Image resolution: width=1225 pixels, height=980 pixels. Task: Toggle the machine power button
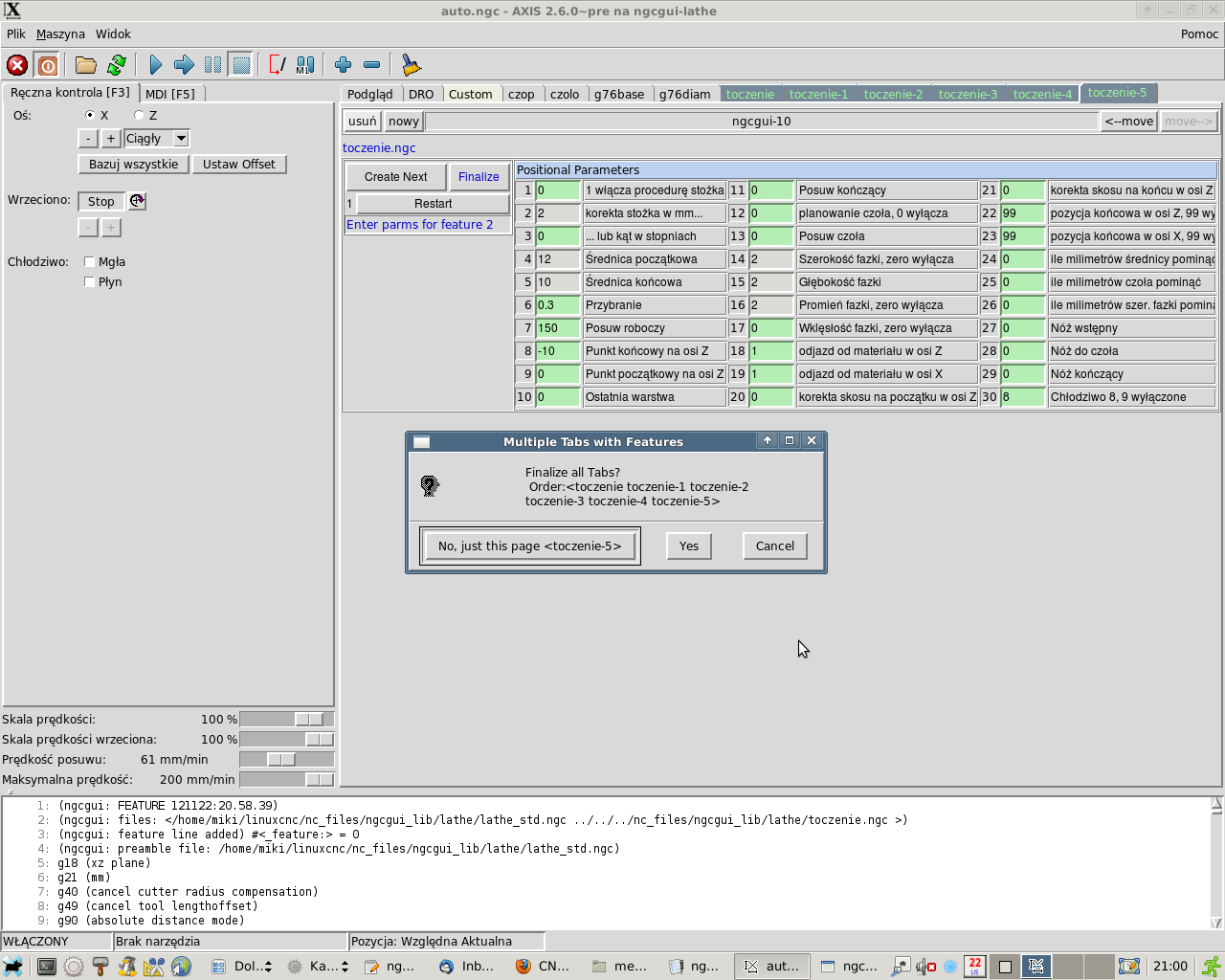(47, 65)
